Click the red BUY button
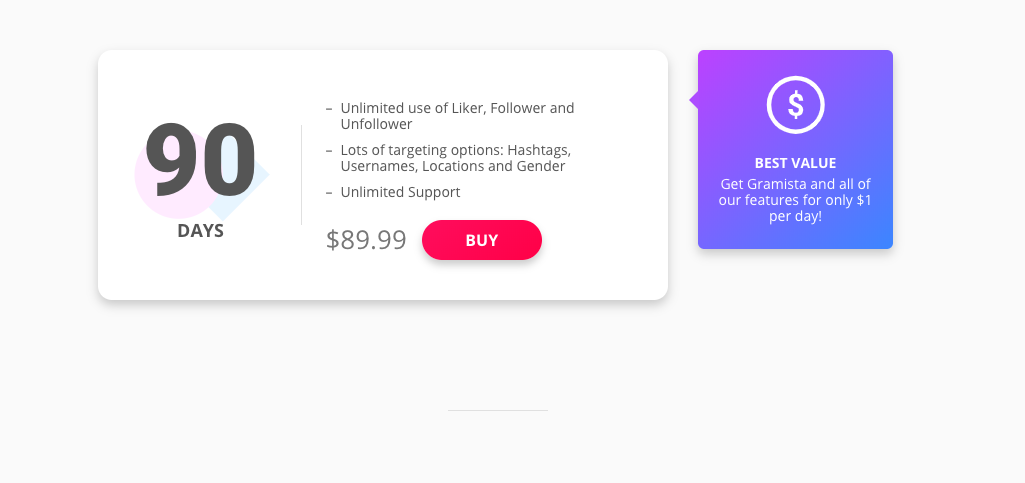This screenshot has width=1025, height=483. coord(481,240)
